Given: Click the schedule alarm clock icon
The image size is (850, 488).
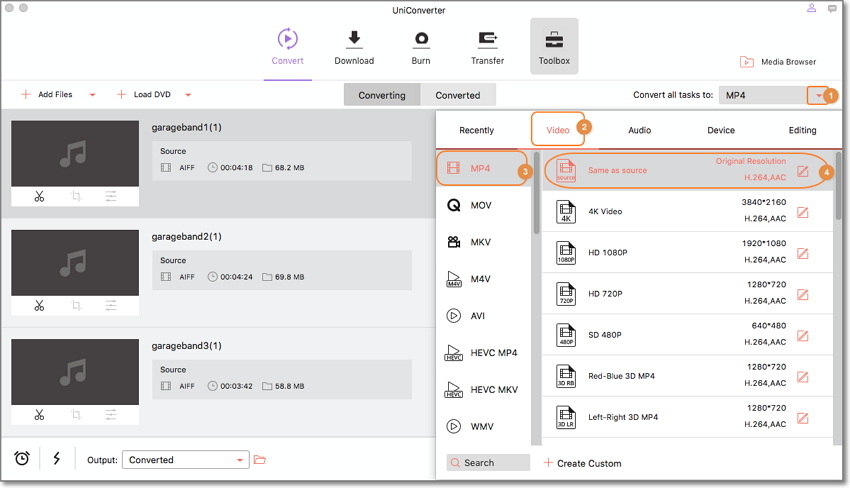Looking at the screenshot, I should coord(22,459).
